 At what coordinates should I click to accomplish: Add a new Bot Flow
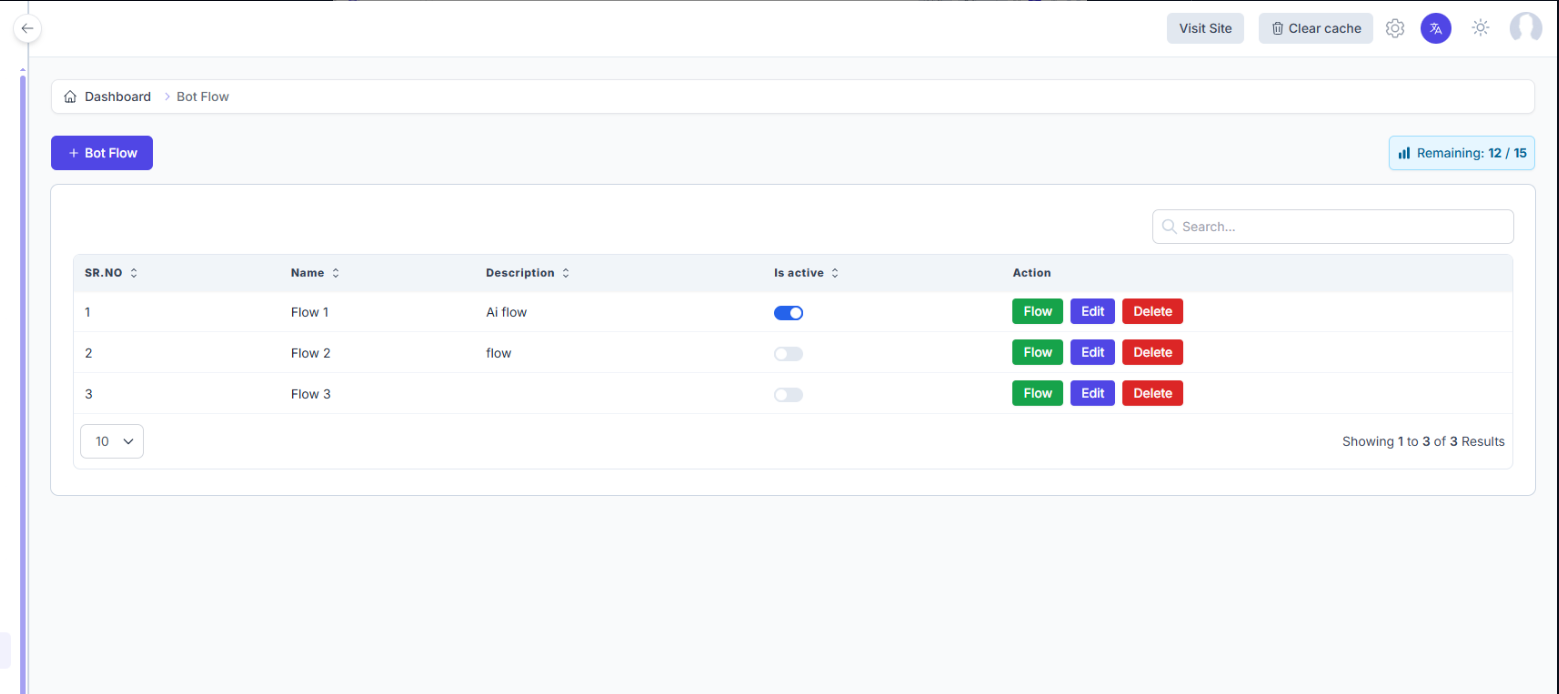[102, 153]
